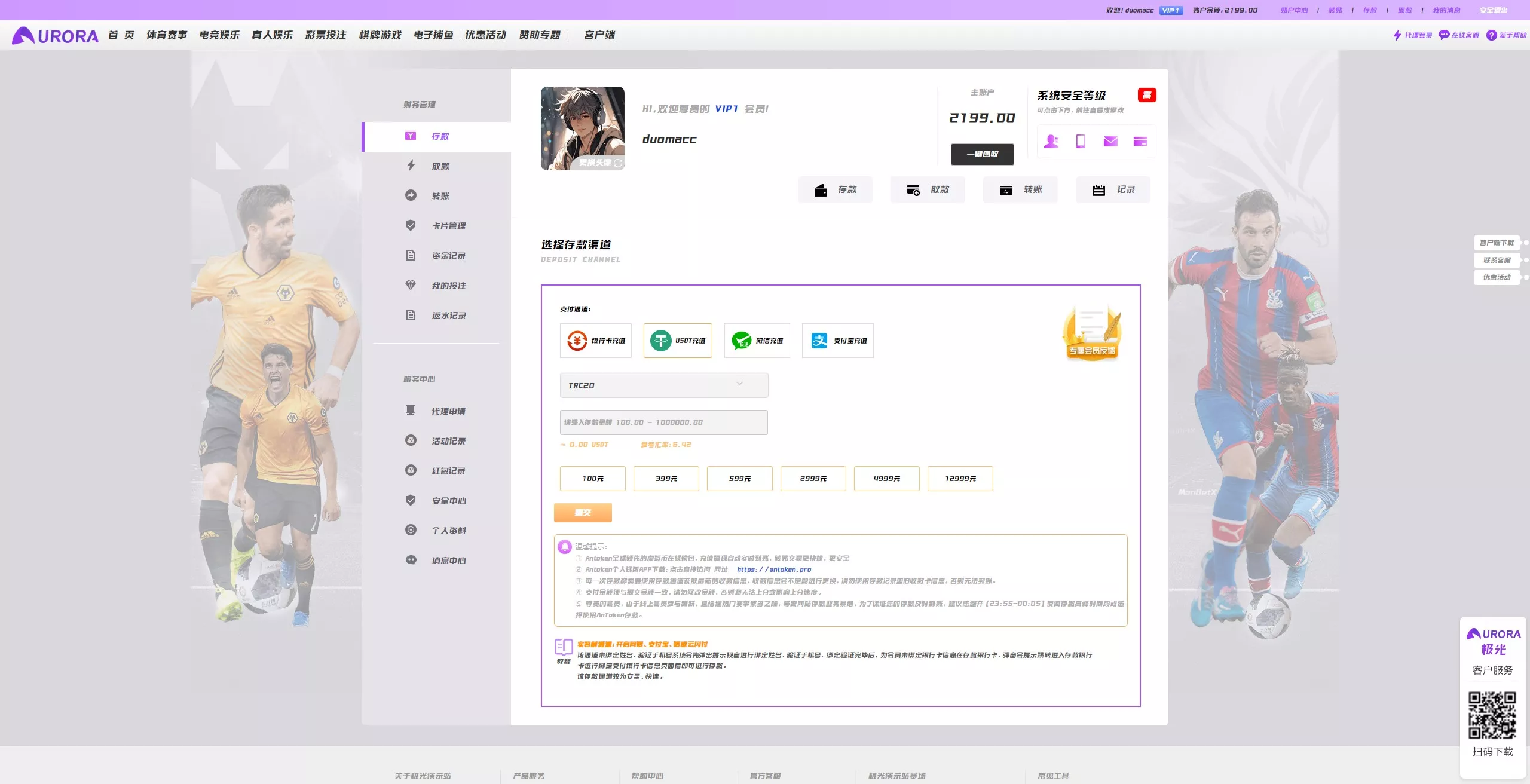1530x784 pixels.
Task: Click the 取款 quick button under balance
Action: pyautogui.click(x=928, y=189)
